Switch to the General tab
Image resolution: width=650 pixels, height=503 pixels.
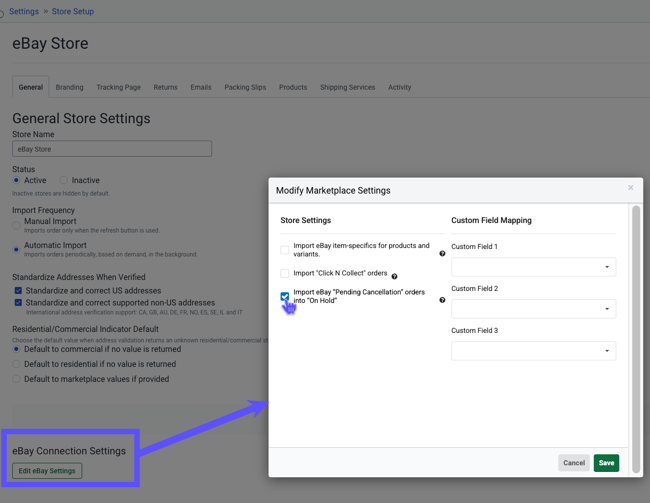tap(31, 87)
